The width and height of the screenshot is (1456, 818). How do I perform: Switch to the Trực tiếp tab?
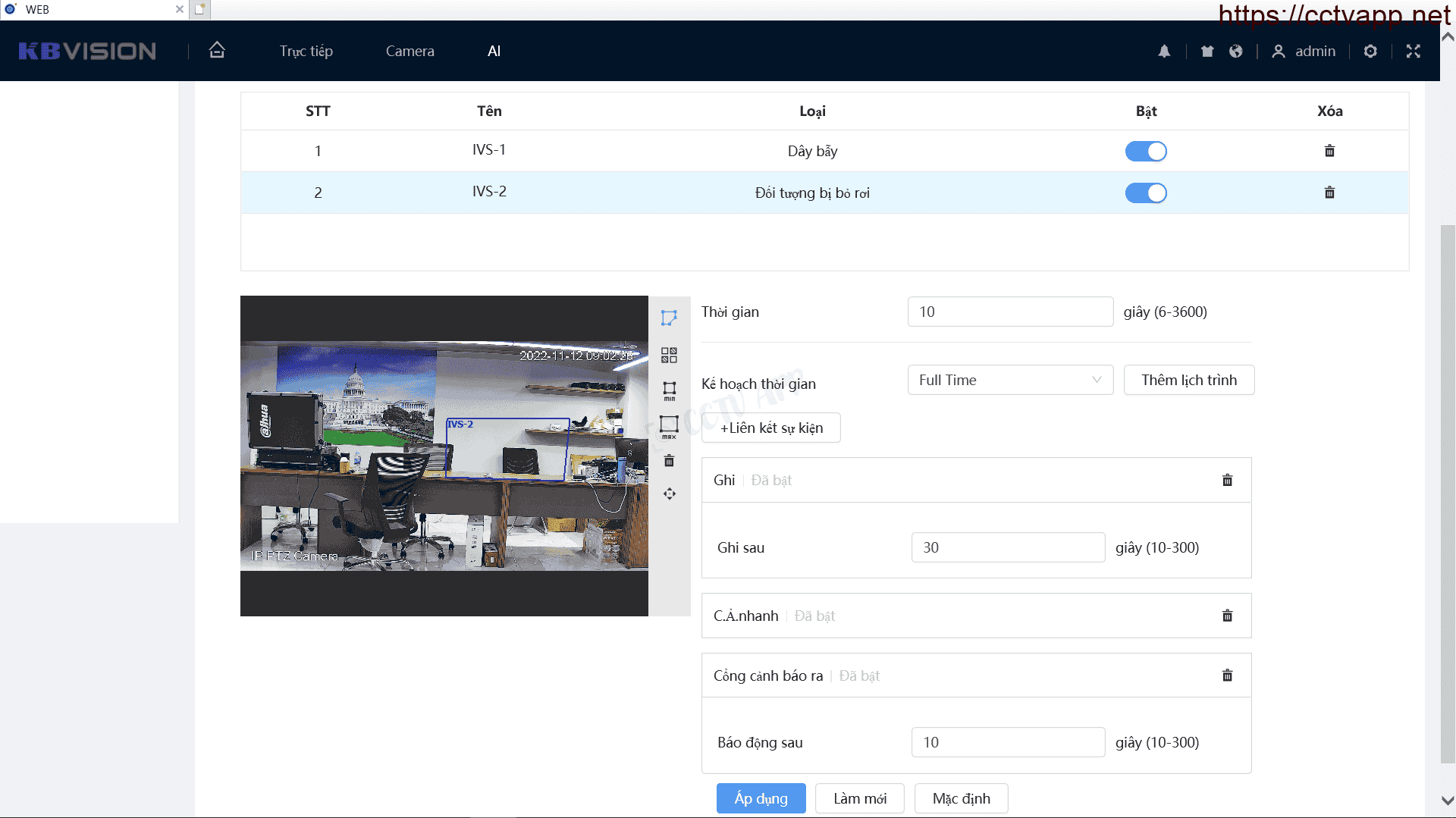[x=306, y=51]
